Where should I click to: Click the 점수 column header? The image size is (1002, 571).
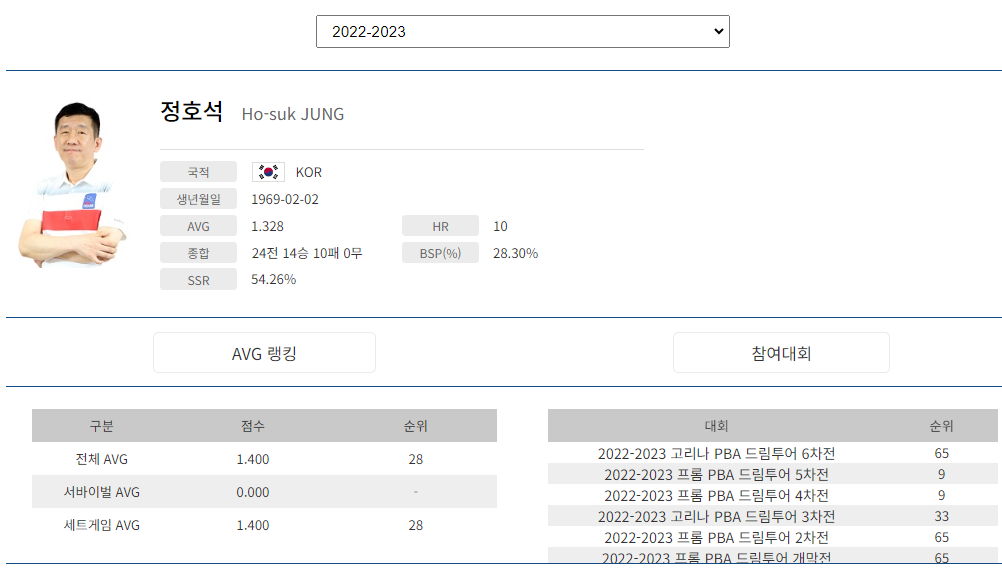(x=252, y=426)
